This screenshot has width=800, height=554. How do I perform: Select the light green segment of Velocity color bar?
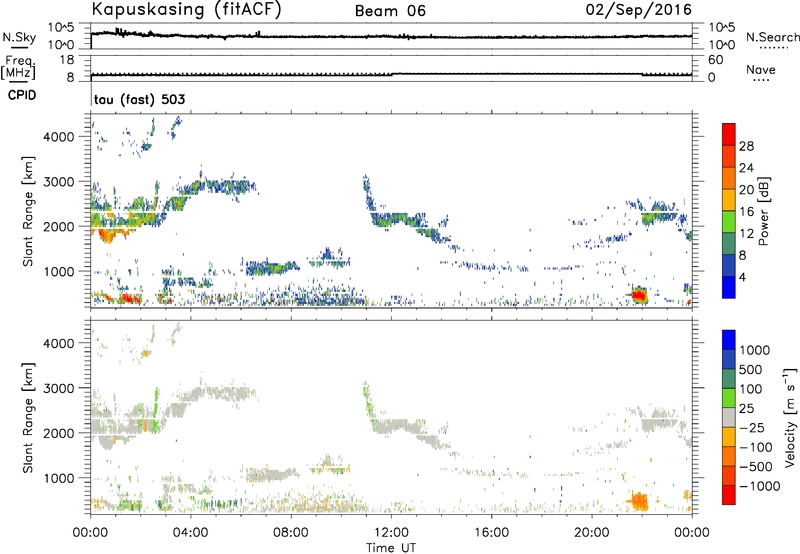[x=729, y=398]
